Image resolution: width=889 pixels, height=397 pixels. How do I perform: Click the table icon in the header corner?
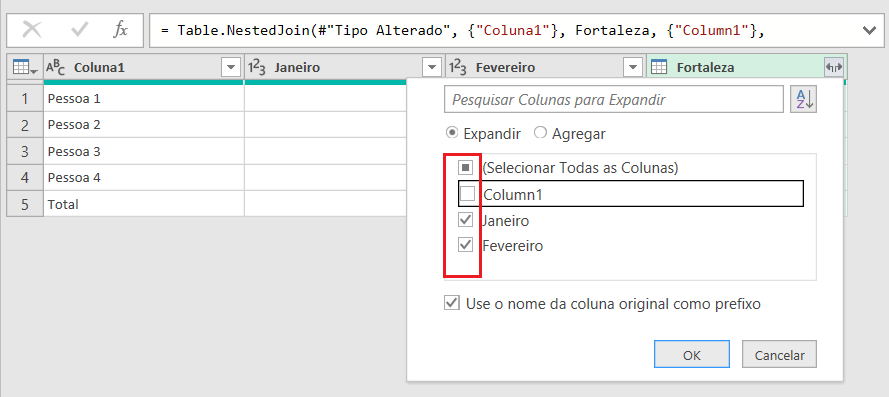[x=25, y=68]
